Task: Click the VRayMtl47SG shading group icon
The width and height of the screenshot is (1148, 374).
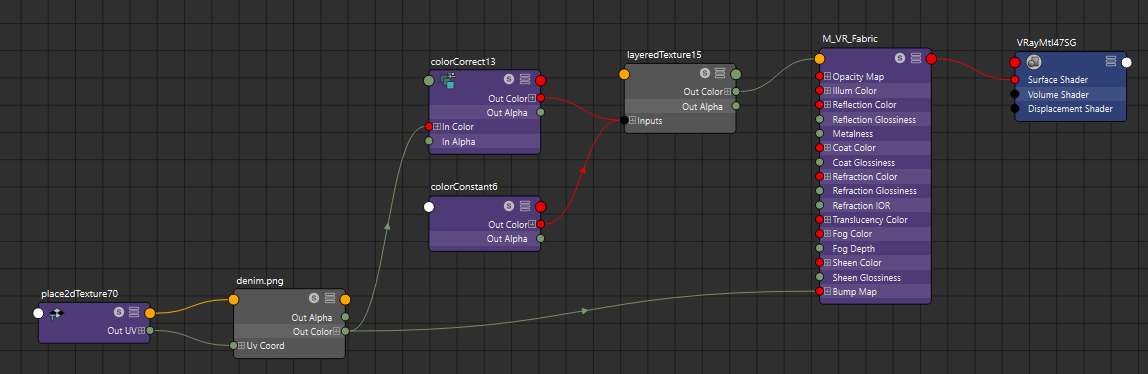Action: point(1034,61)
